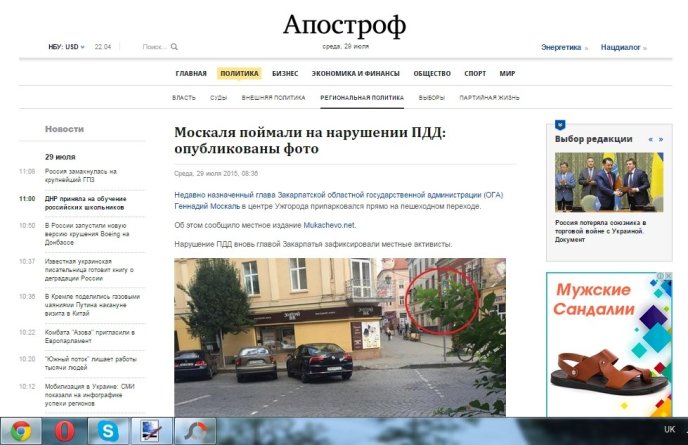This screenshot has height=445, width=688.
Task: Open Skype from the taskbar
Action: [x=108, y=431]
